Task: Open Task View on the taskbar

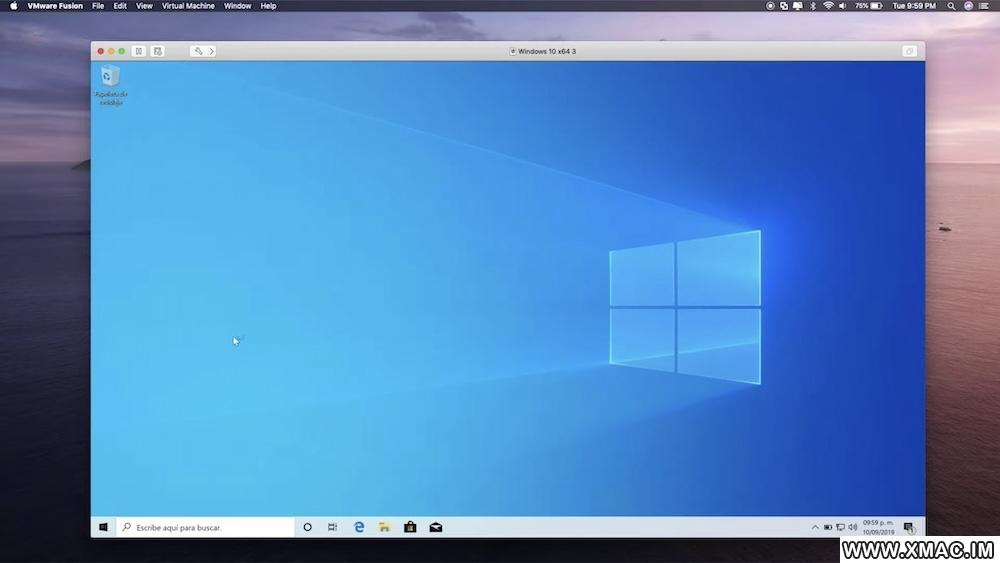Action: pos(332,527)
